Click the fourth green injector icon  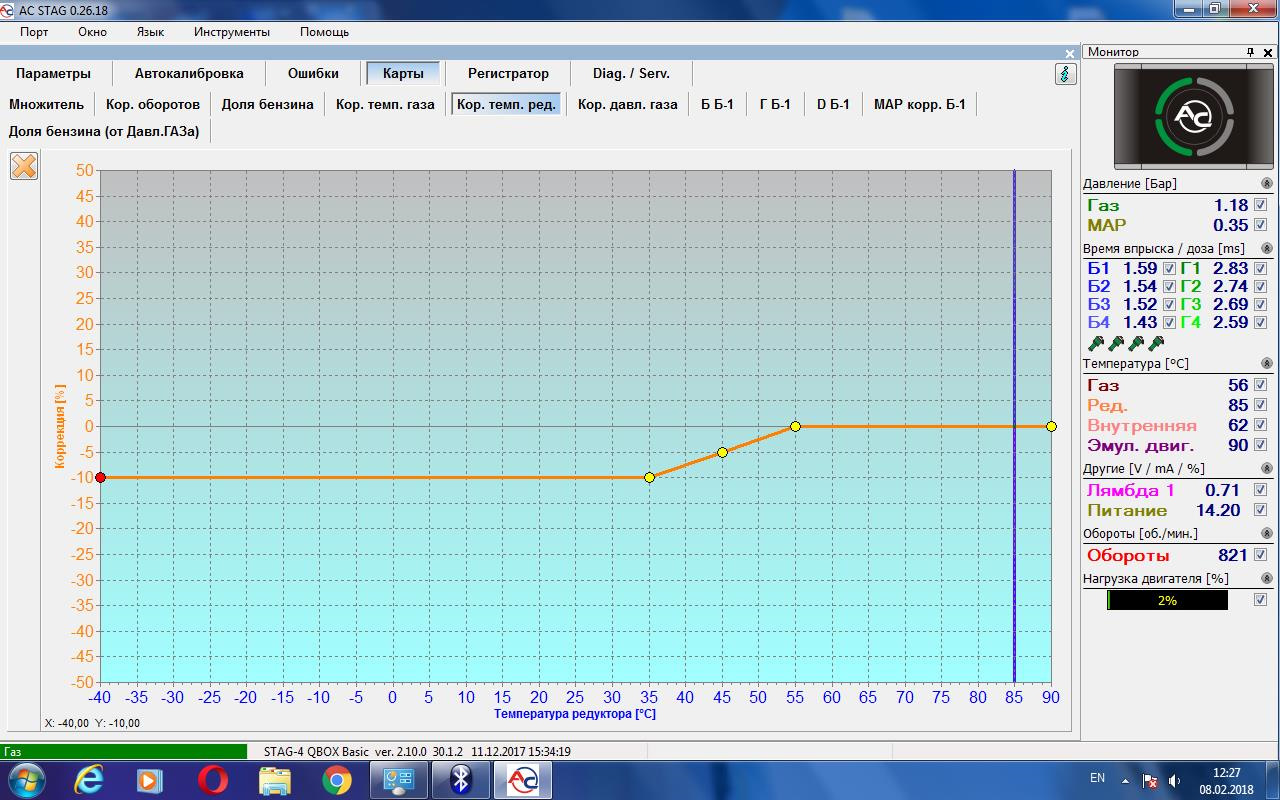coord(1156,343)
